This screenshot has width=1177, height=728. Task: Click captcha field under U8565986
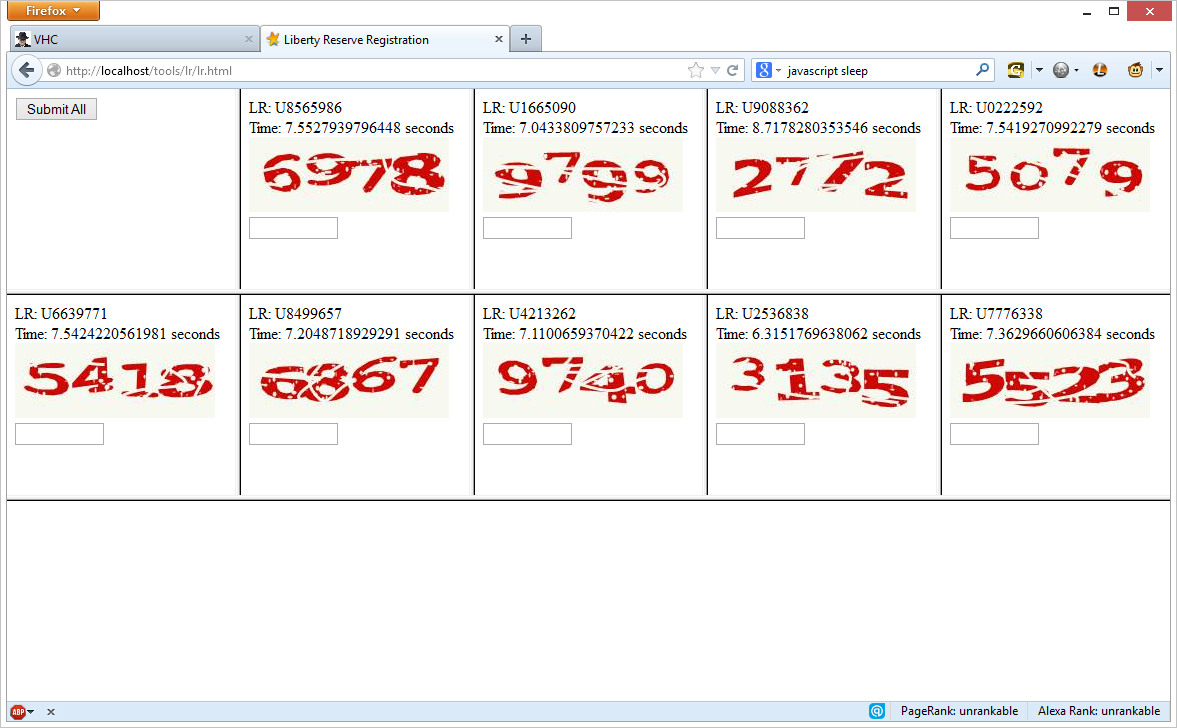(293, 228)
